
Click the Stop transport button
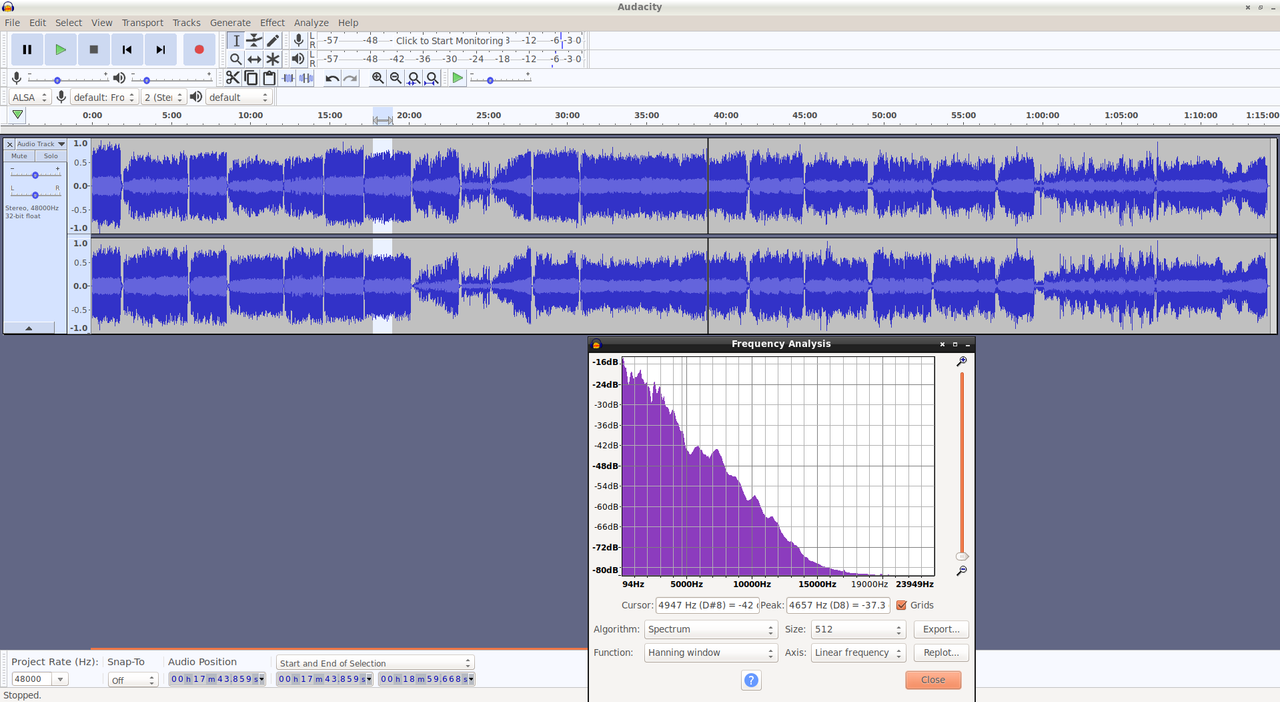tap(94, 49)
